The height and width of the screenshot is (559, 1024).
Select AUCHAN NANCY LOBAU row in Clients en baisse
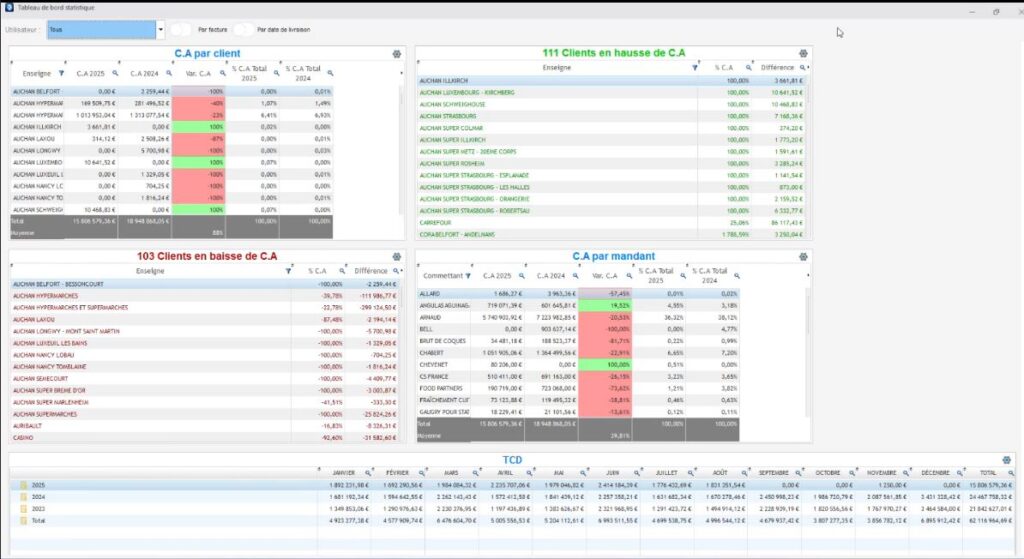click(204, 355)
